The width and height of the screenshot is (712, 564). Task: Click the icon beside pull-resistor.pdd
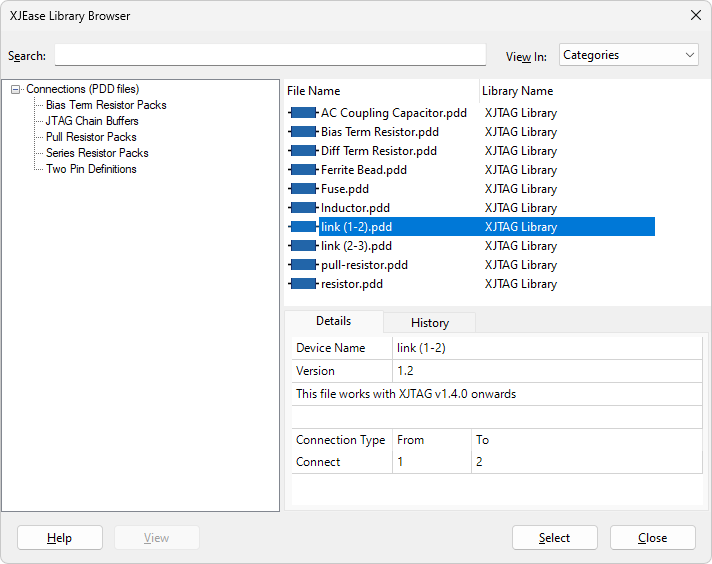pyautogui.click(x=303, y=265)
